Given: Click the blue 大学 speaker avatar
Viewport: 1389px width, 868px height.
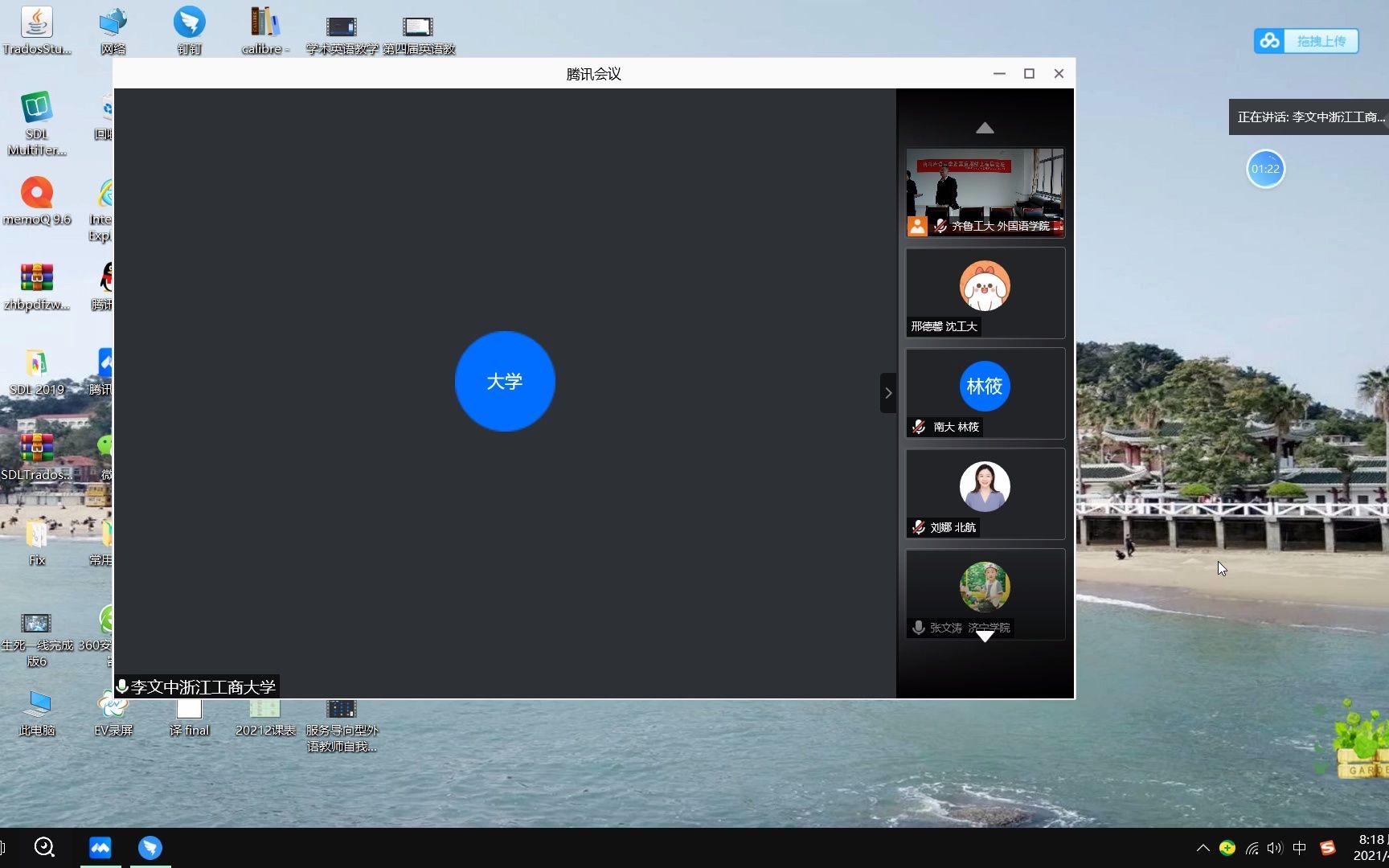Looking at the screenshot, I should click(505, 381).
